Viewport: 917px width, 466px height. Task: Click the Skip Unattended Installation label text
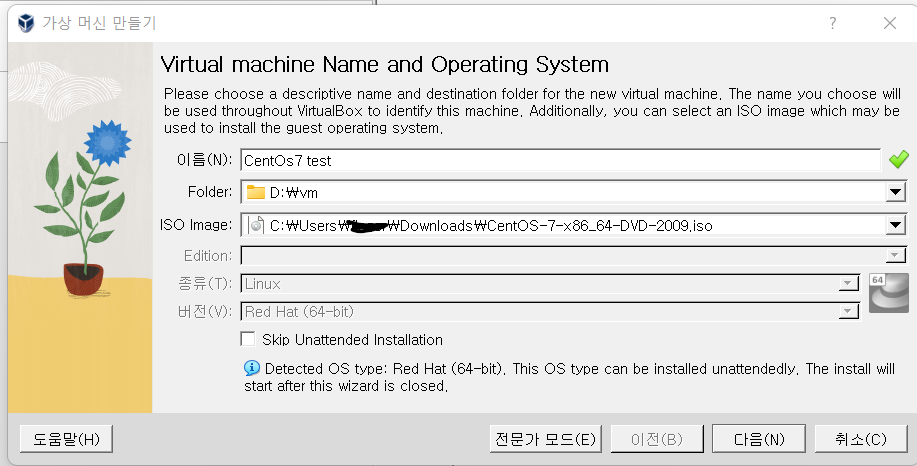[x=352, y=340]
